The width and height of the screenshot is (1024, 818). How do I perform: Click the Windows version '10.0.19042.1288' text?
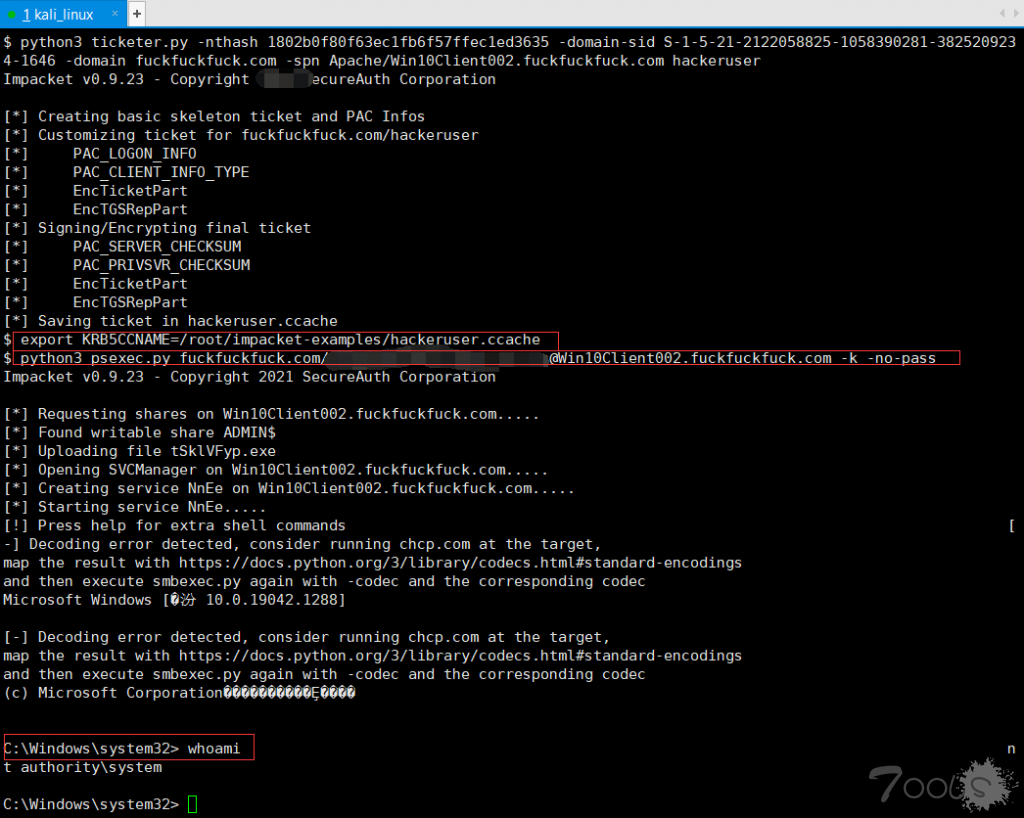271,600
